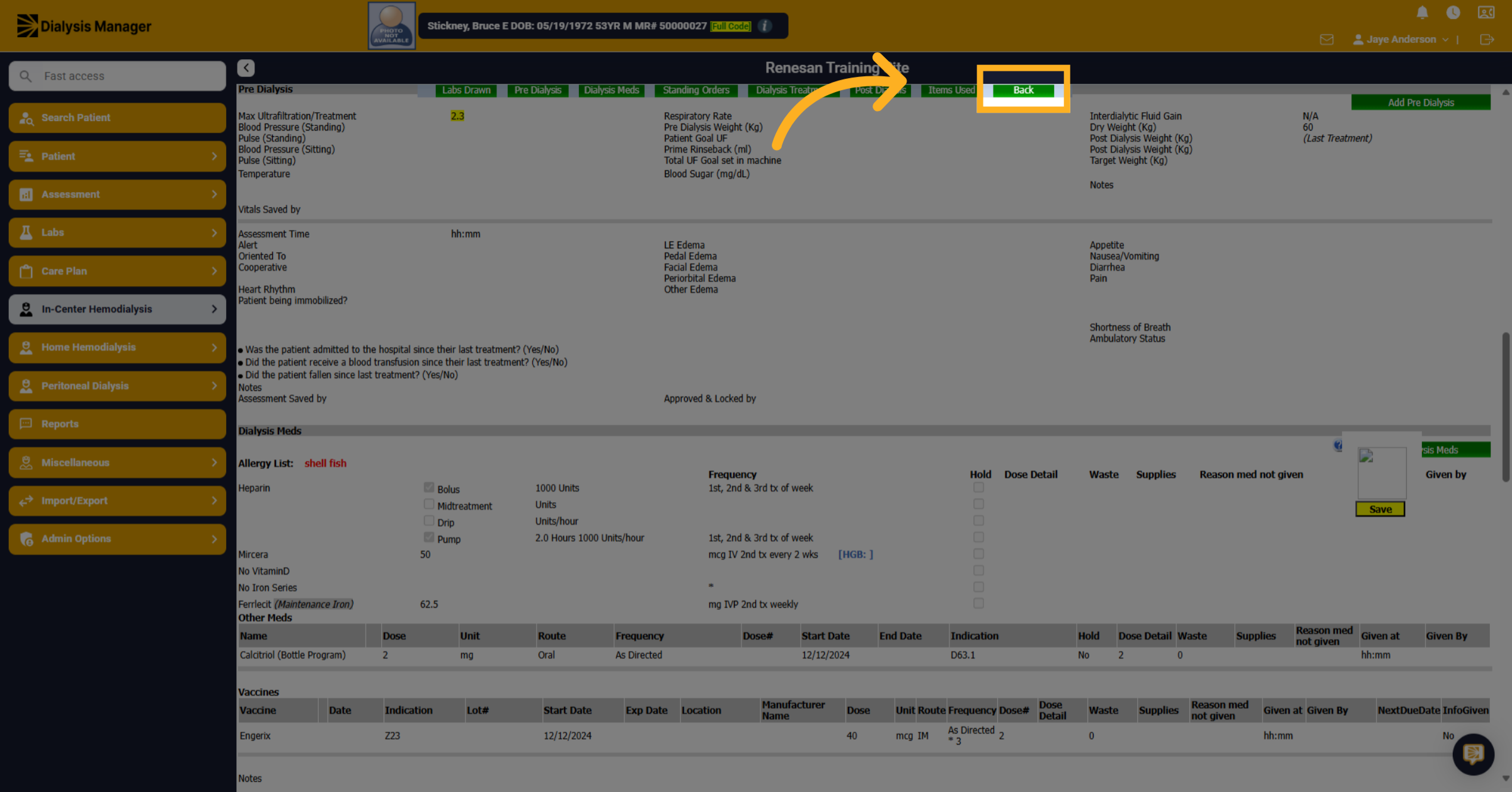The height and width of the screenshot is (792, 1512).
Task: Expand the Peritoneal Dialysis menu
Action: [x=117, y=386]
